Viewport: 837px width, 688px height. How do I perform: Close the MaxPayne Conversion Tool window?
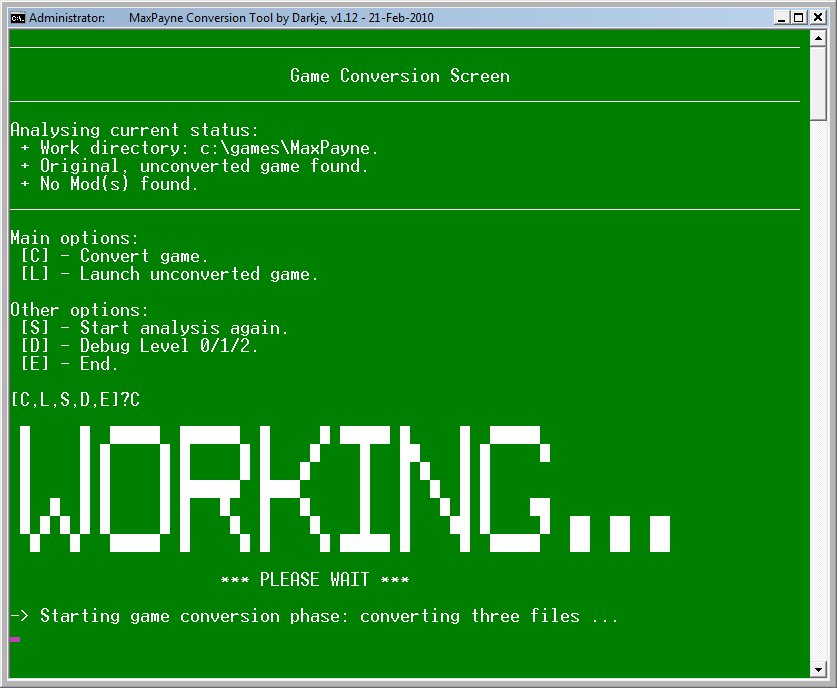coord(817,18)
